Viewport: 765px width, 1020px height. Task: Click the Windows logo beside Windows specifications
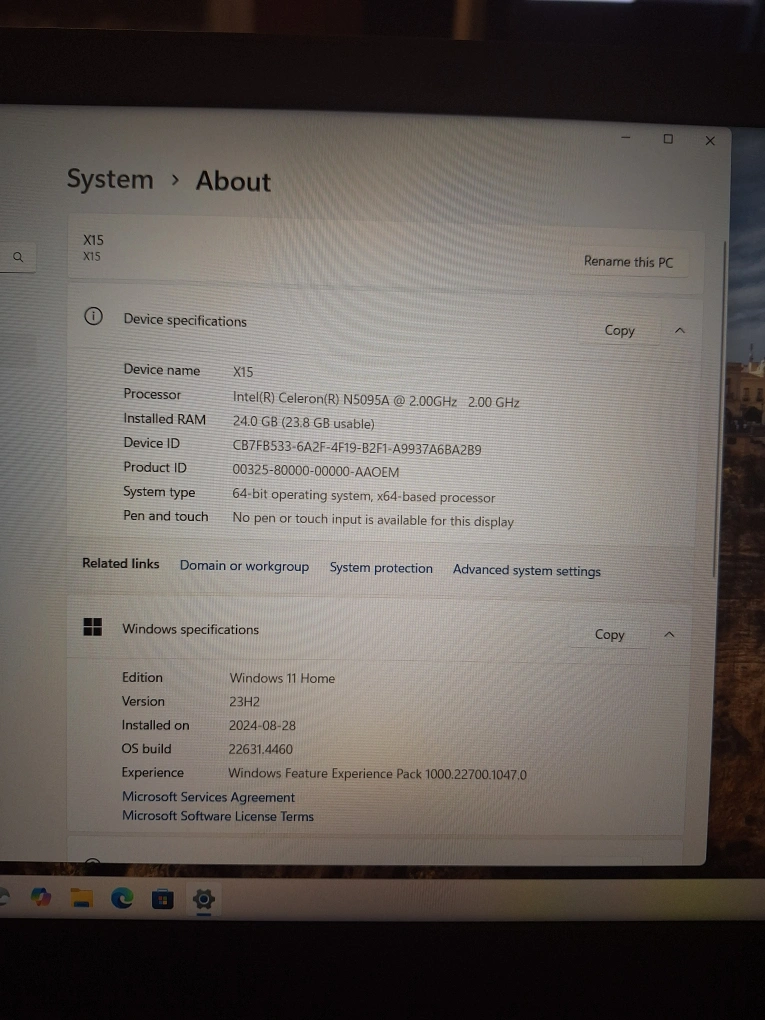coord(92,627)
